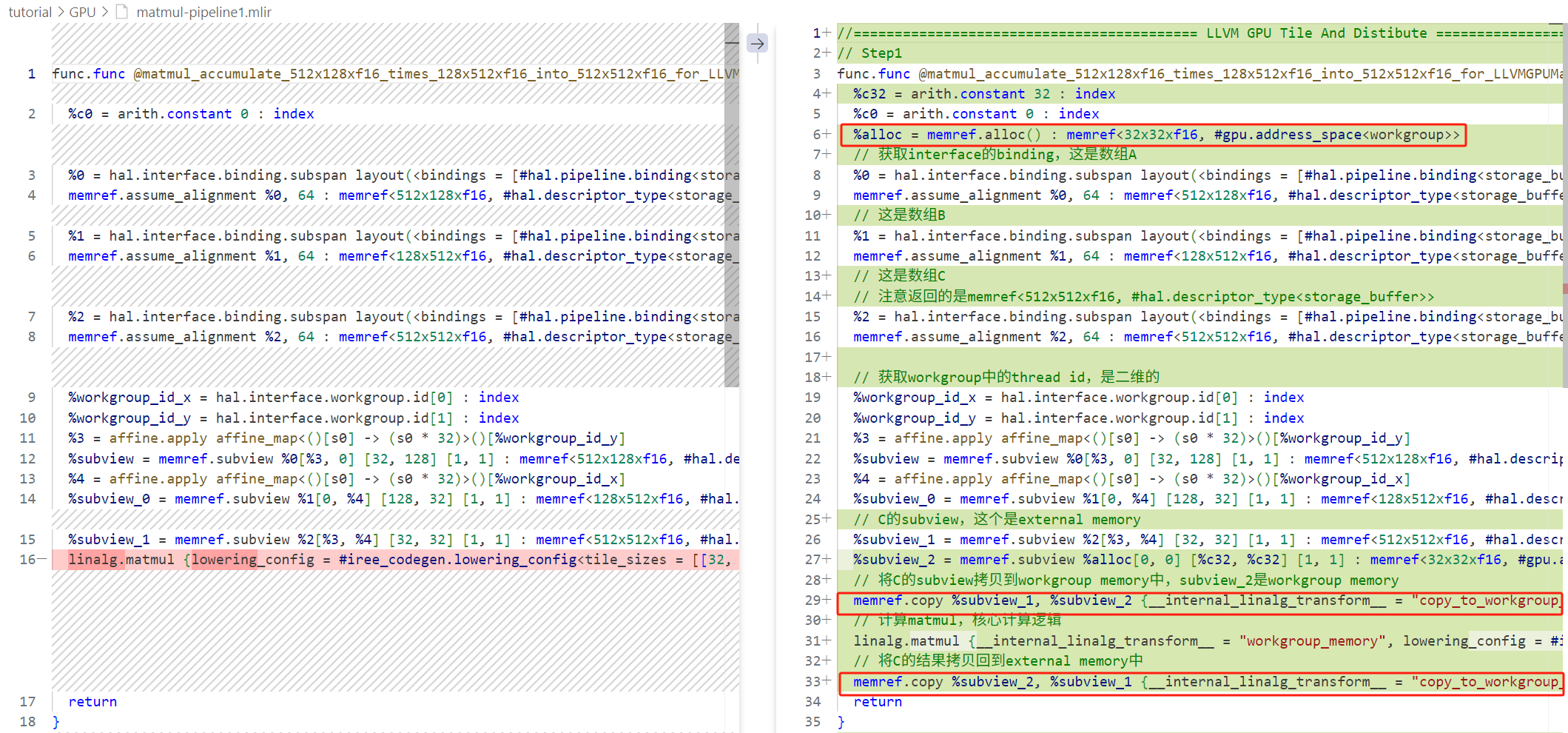Click the minus marker on left line 16
This screenshot has height=733, width=1568.
click(42, 560)
